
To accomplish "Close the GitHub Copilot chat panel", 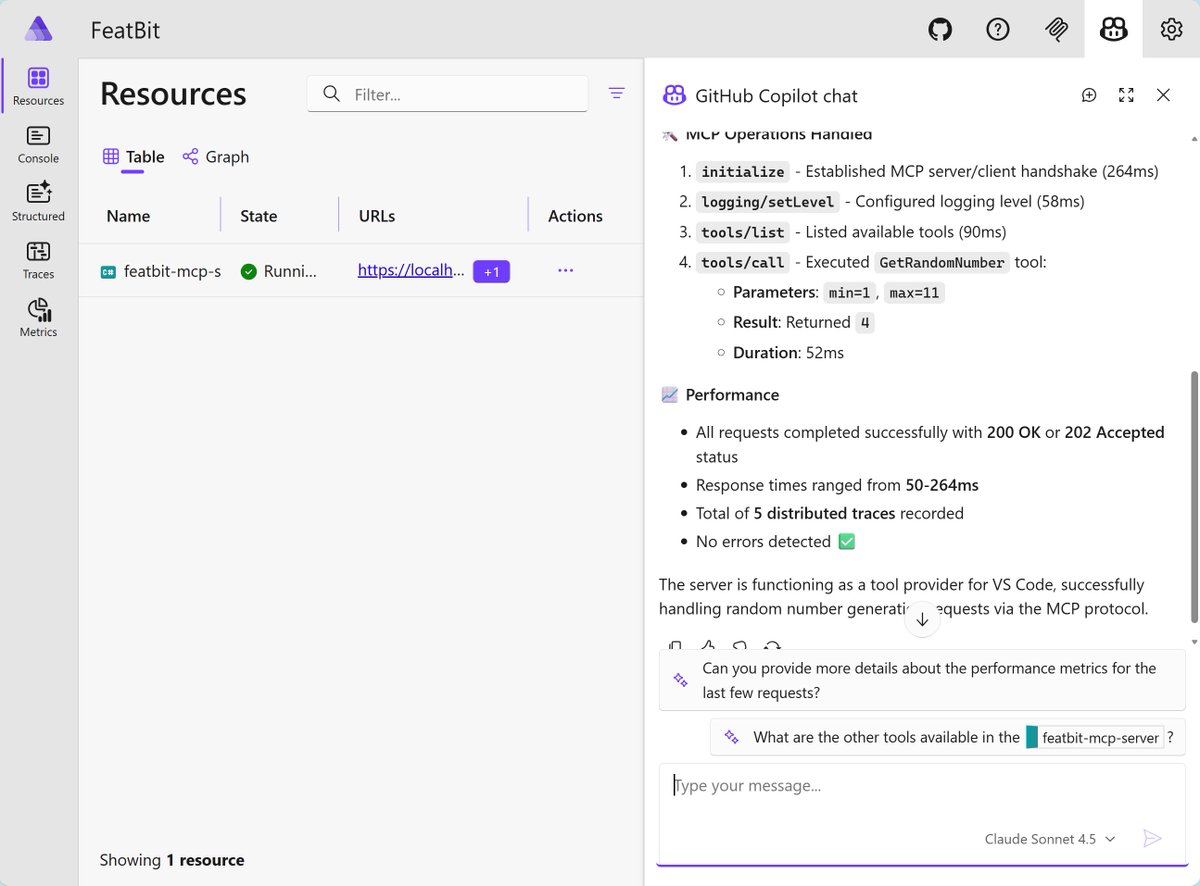I will click(x=1163, y=95).
